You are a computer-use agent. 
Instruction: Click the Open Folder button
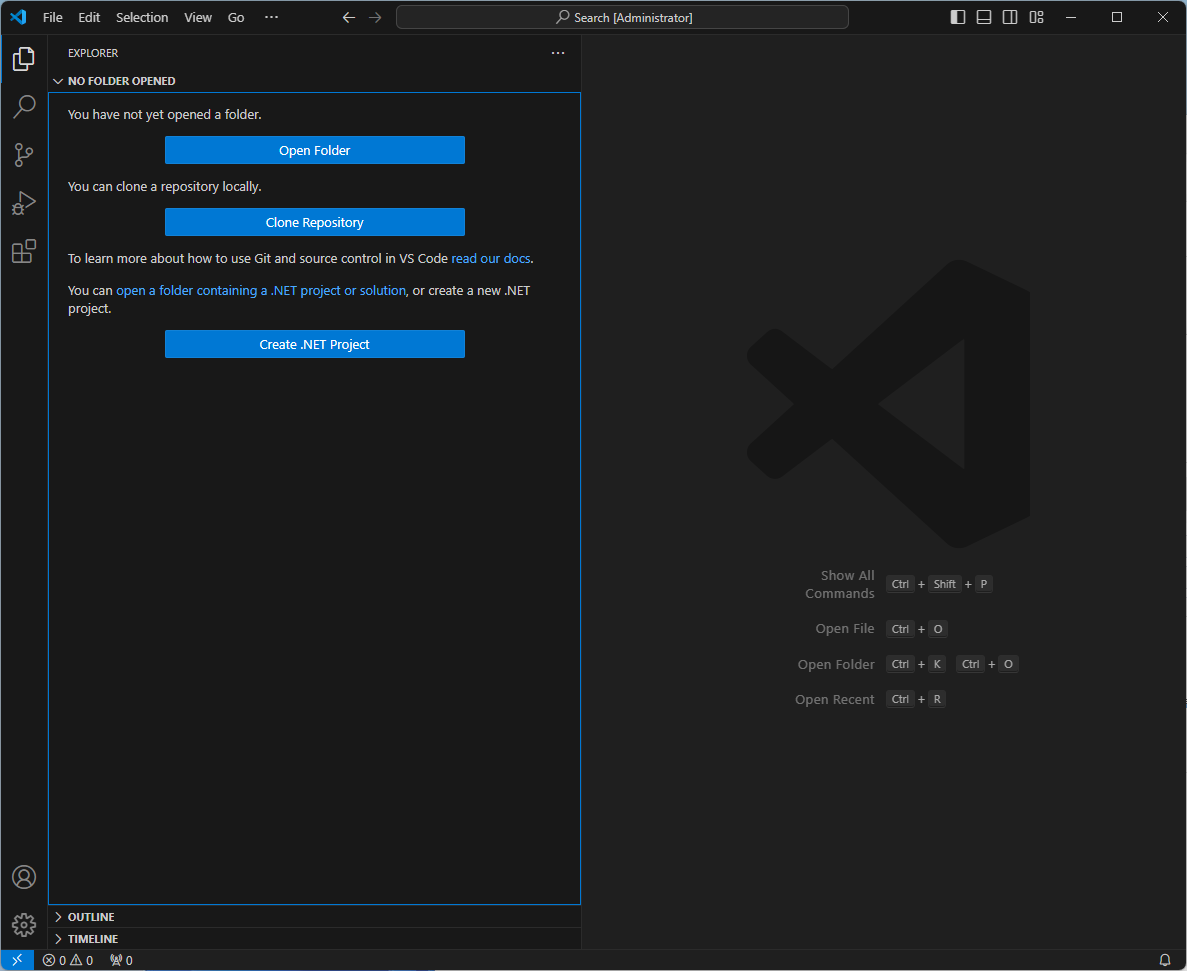tap(315, 151)
